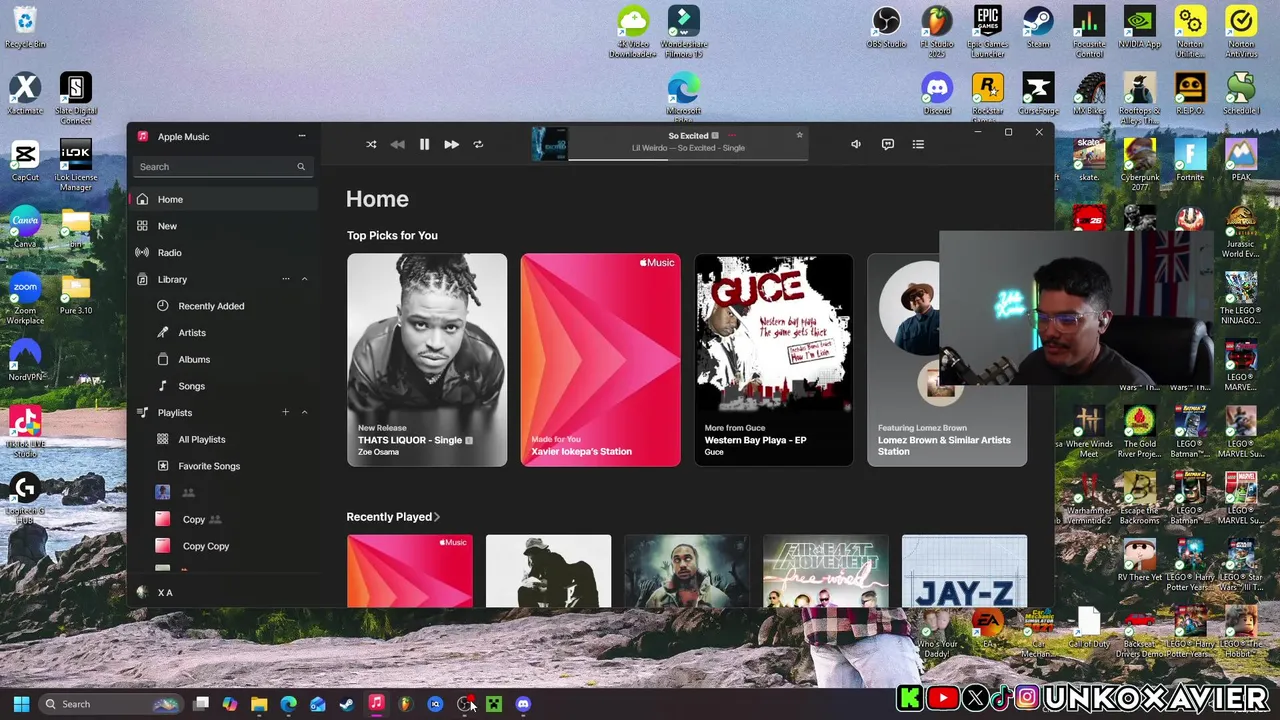Viewport: 1280px width, 720px height.
Task: Open NVIDIA App desktop shortcut
Action: click(1139, 27)
